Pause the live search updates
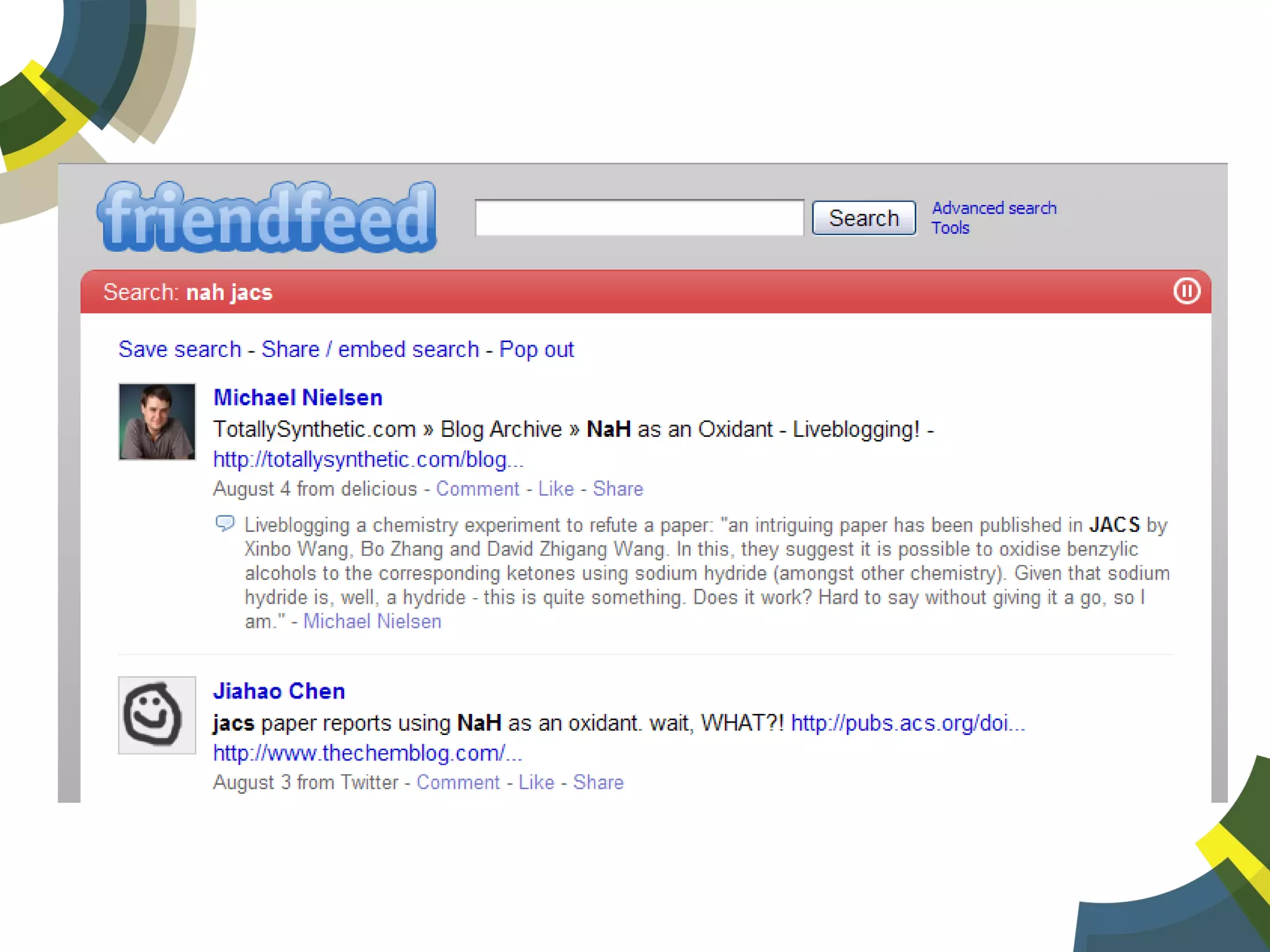 [1186, 291]
